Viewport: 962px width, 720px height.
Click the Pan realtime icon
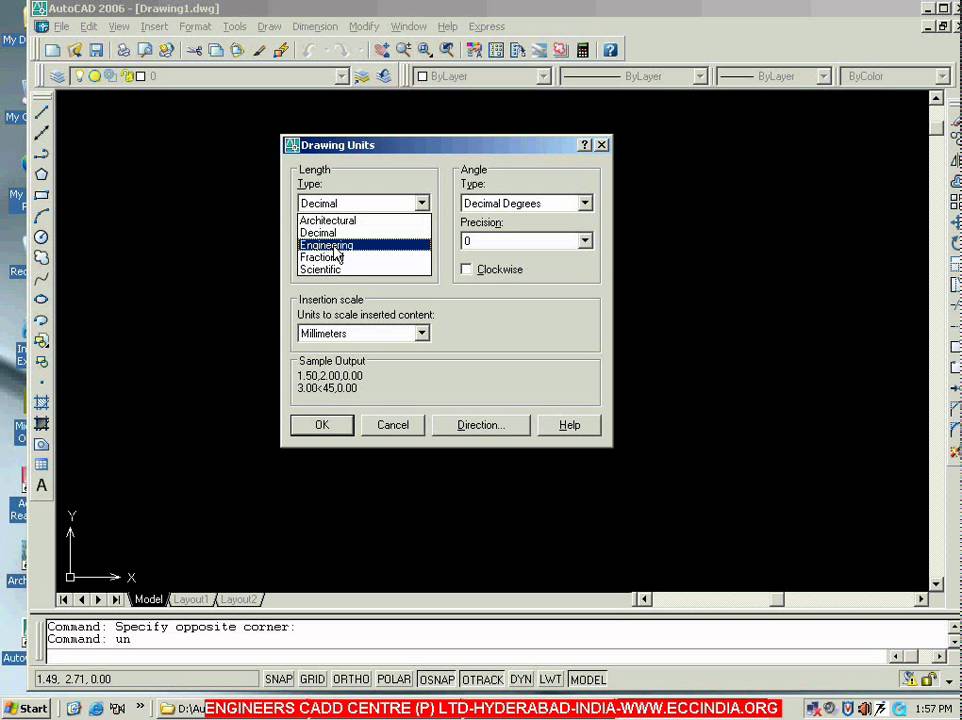click(382, 50)
